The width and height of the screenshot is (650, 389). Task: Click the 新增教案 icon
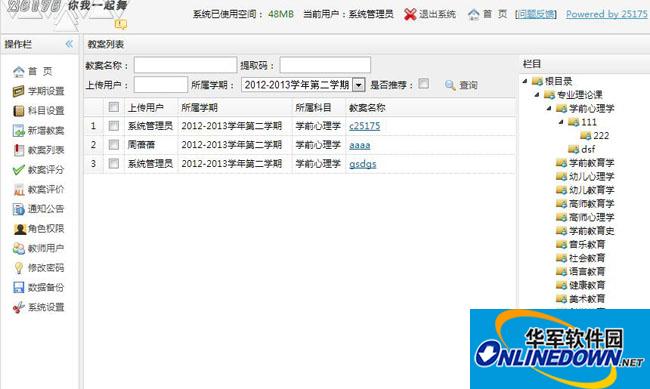(19, 131)
